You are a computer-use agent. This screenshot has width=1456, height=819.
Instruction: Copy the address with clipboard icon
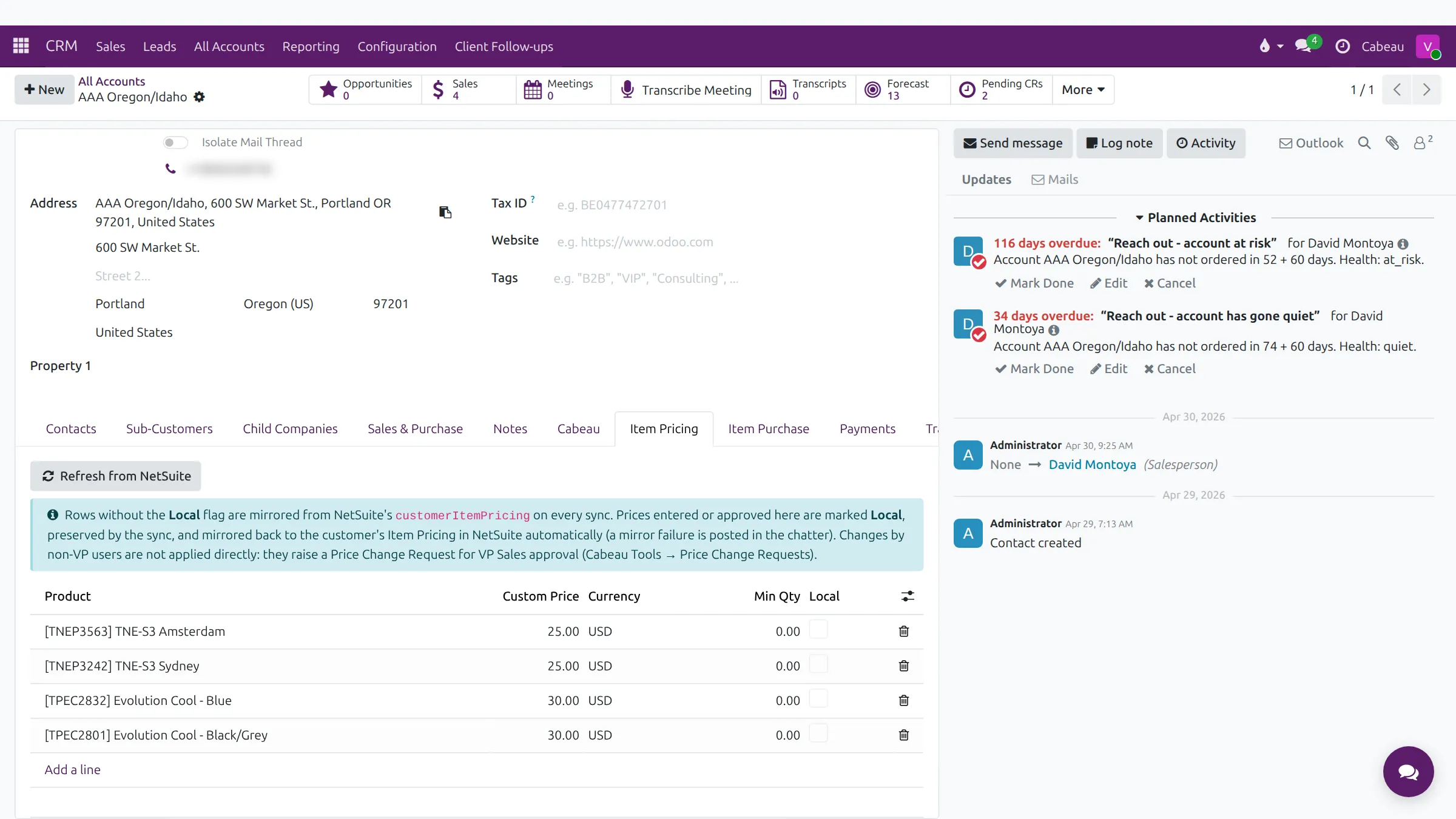445,212
